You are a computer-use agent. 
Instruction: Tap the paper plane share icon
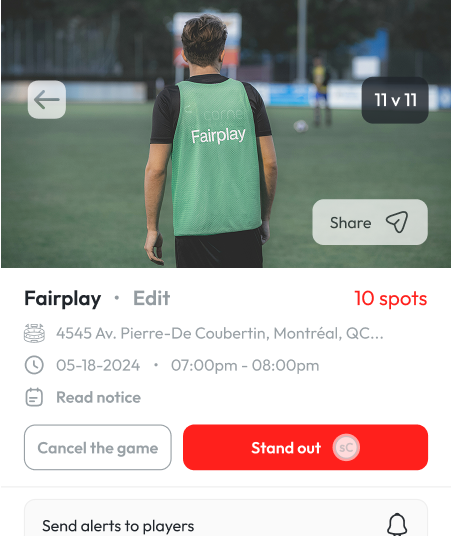pos(397,222)
